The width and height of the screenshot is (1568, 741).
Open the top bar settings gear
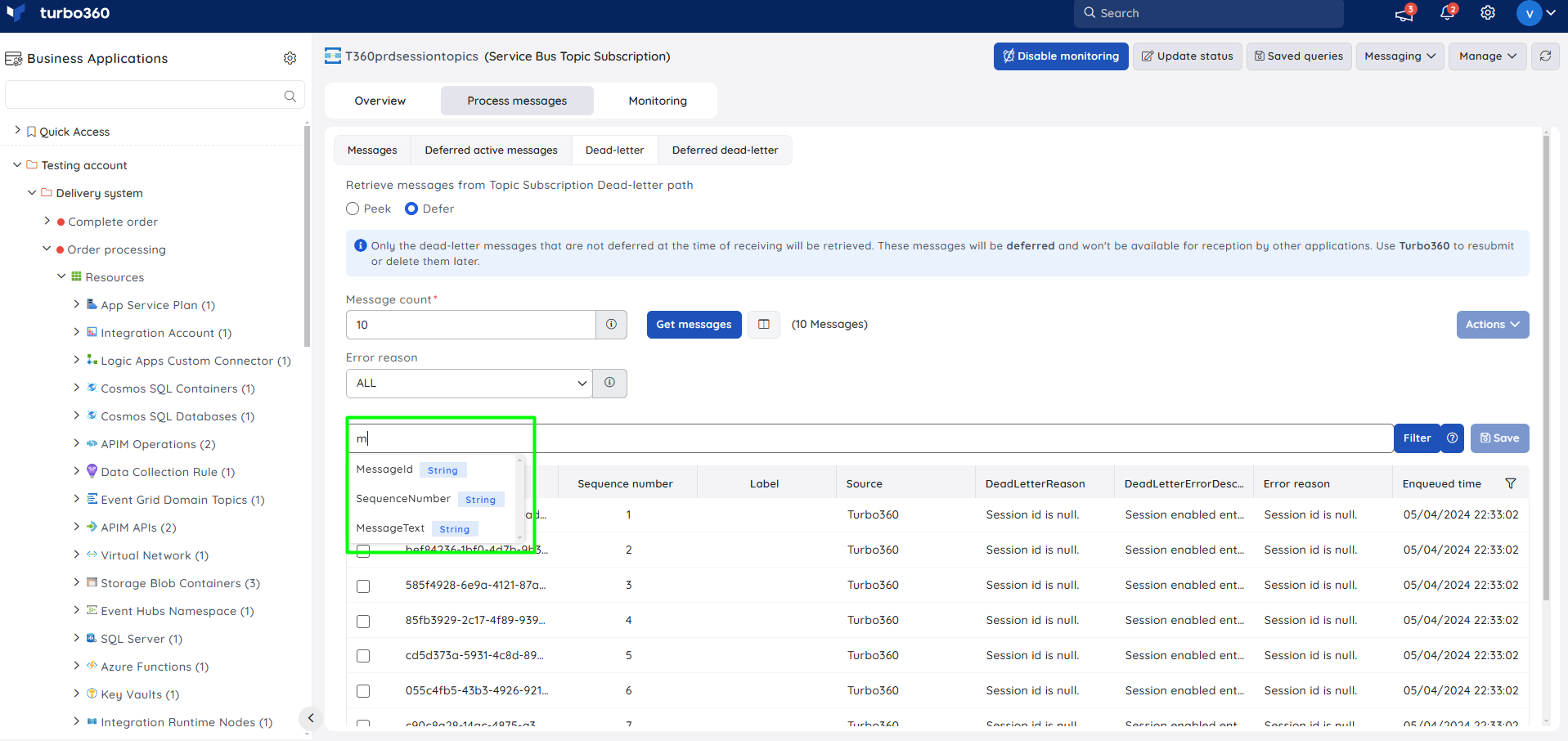click(x=1488, y=13)
